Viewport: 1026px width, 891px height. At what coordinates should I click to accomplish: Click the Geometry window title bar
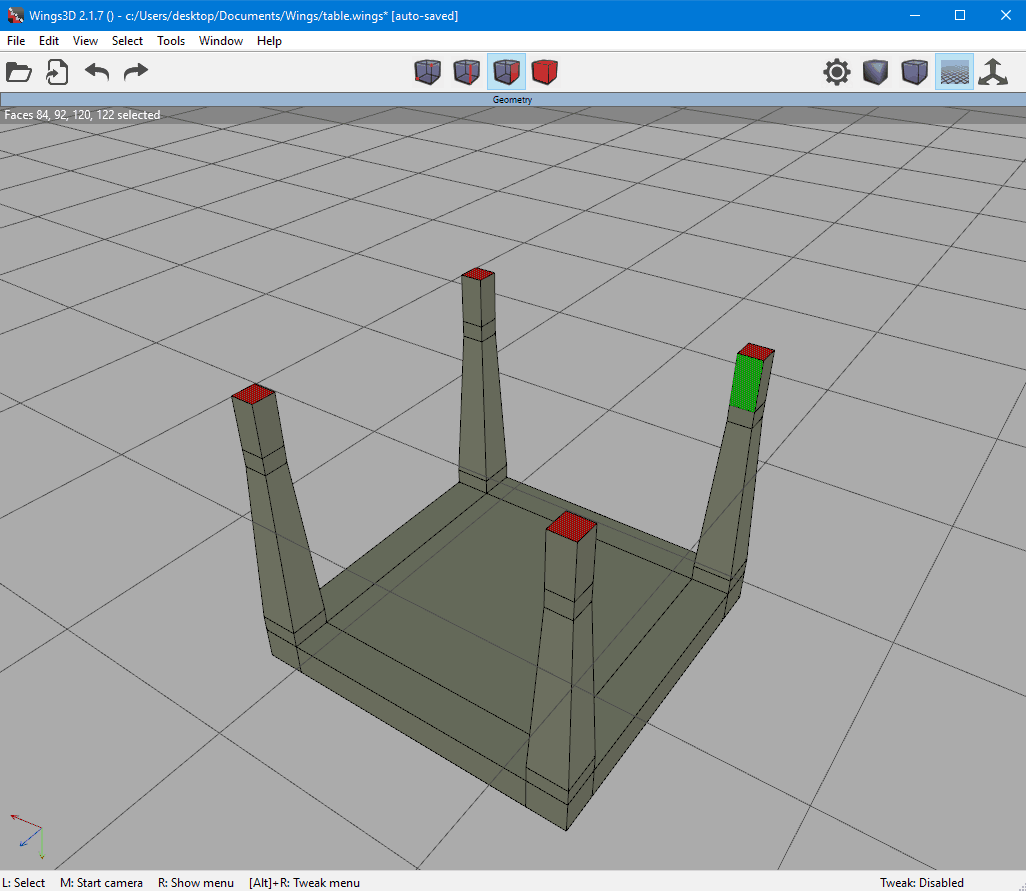click(513, 99)
